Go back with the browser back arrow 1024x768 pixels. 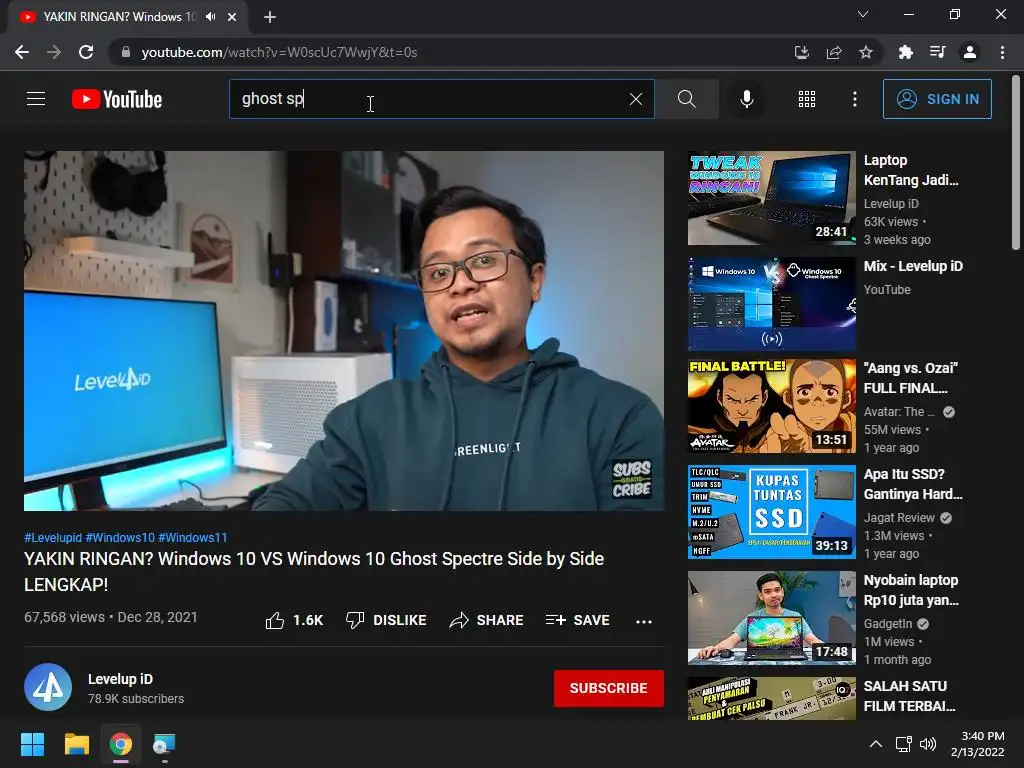pyautogui.click(x=22, y=52)
